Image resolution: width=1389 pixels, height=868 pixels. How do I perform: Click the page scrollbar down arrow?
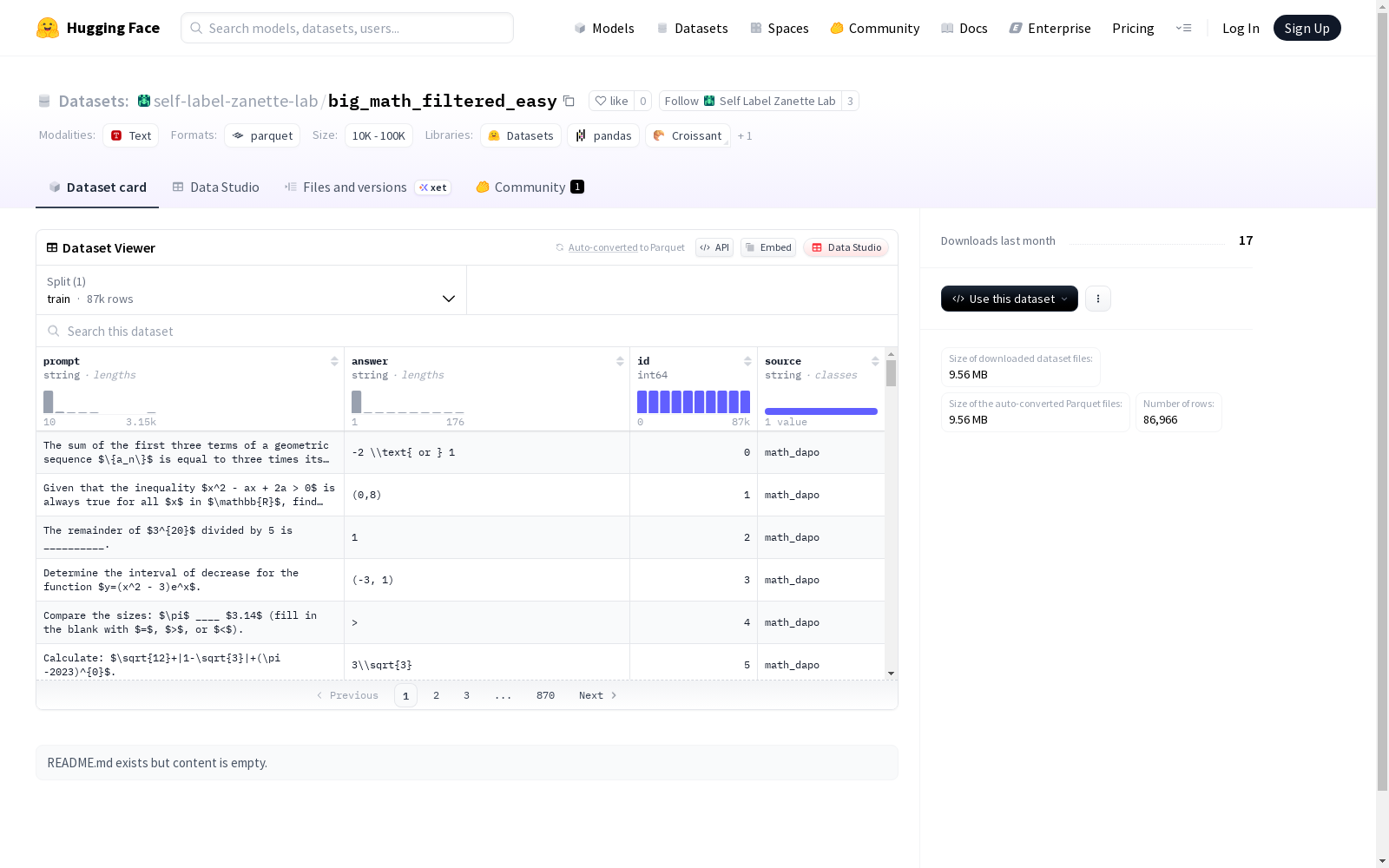(x=1383, y=861)
